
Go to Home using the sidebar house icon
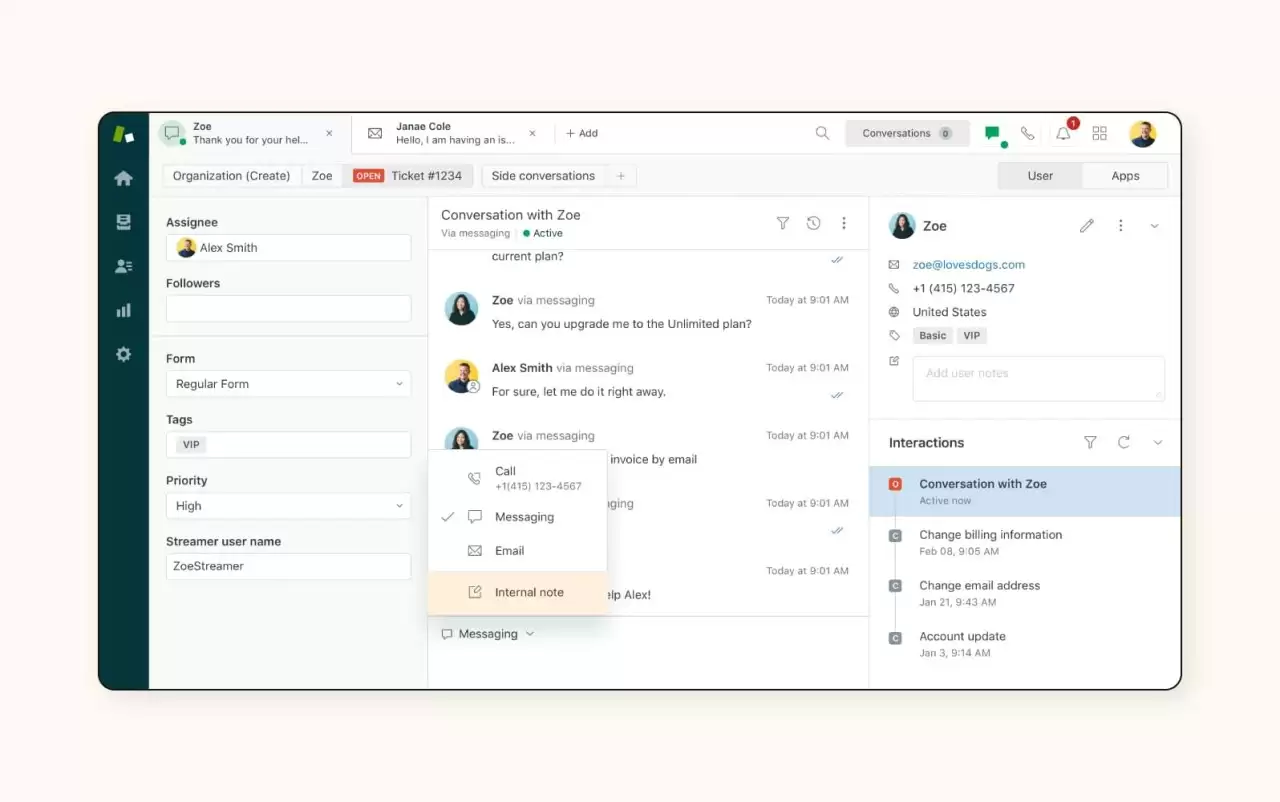[x=122, y=177]
